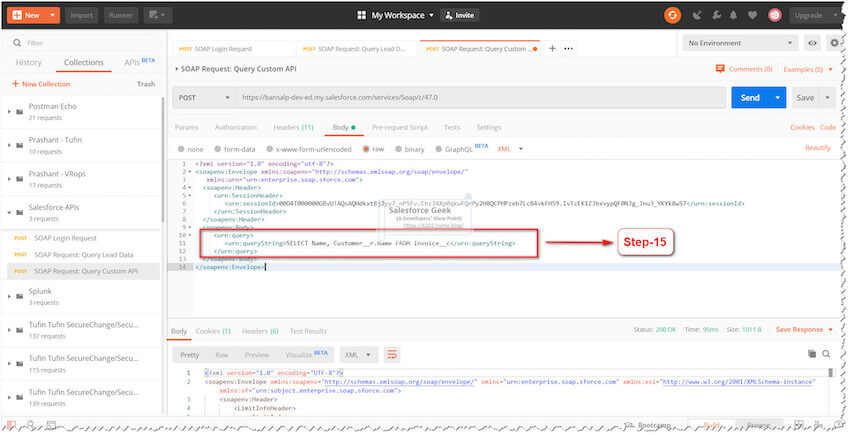Viewport: 850px width, 435px height.
Task: Add a new request tab with plus icon
Action: (552, 48)
